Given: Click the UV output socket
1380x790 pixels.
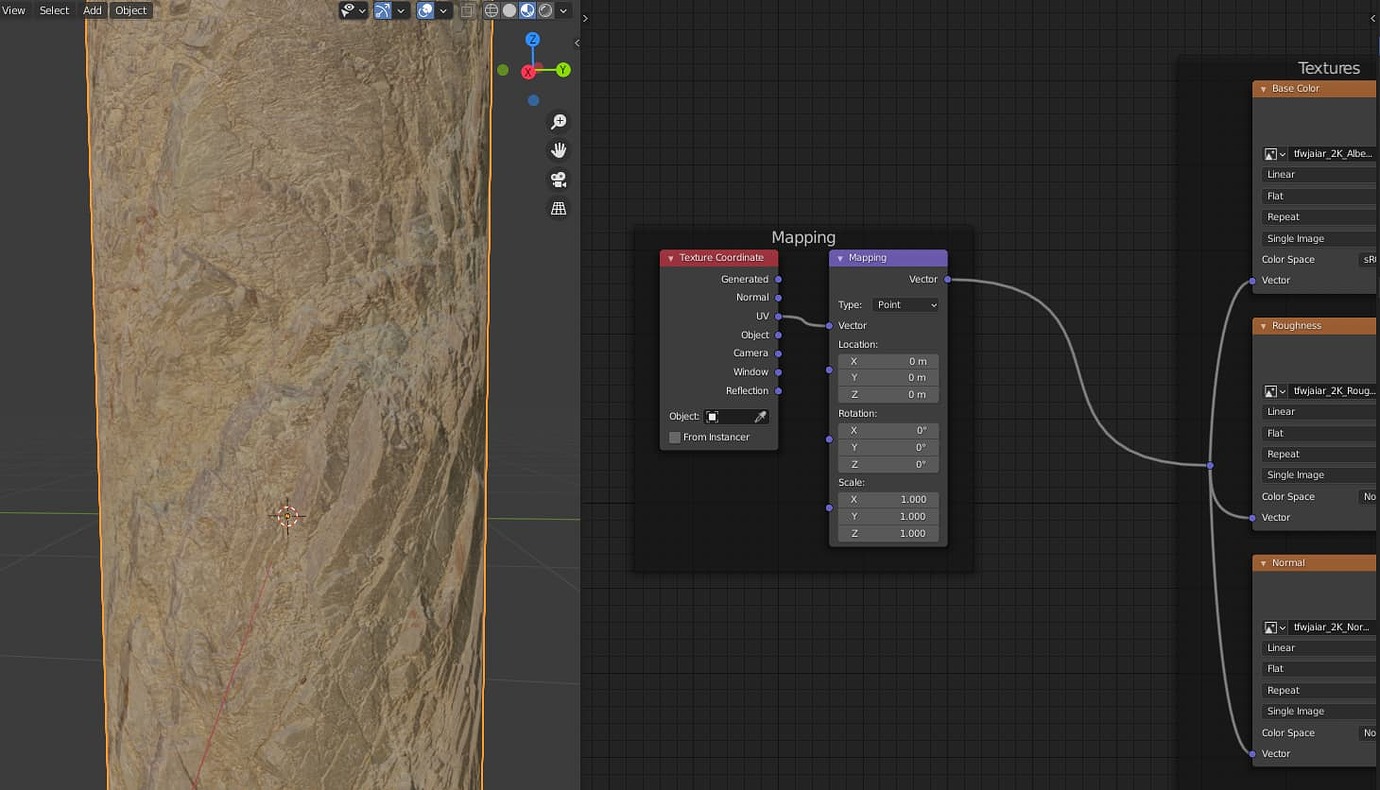Looking at the screenshot, I should pyautogui.click(x=778, y=316).
